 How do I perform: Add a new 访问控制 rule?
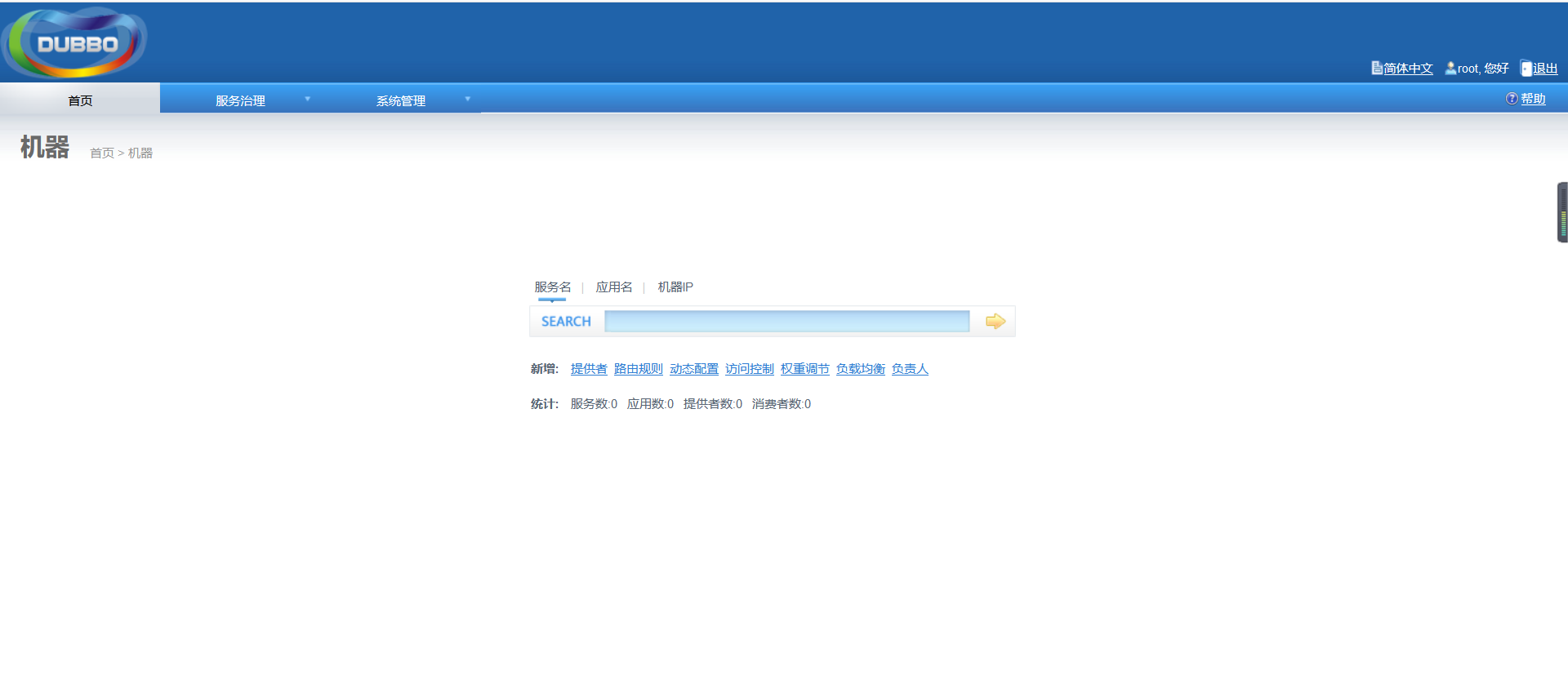coord(750,369)
